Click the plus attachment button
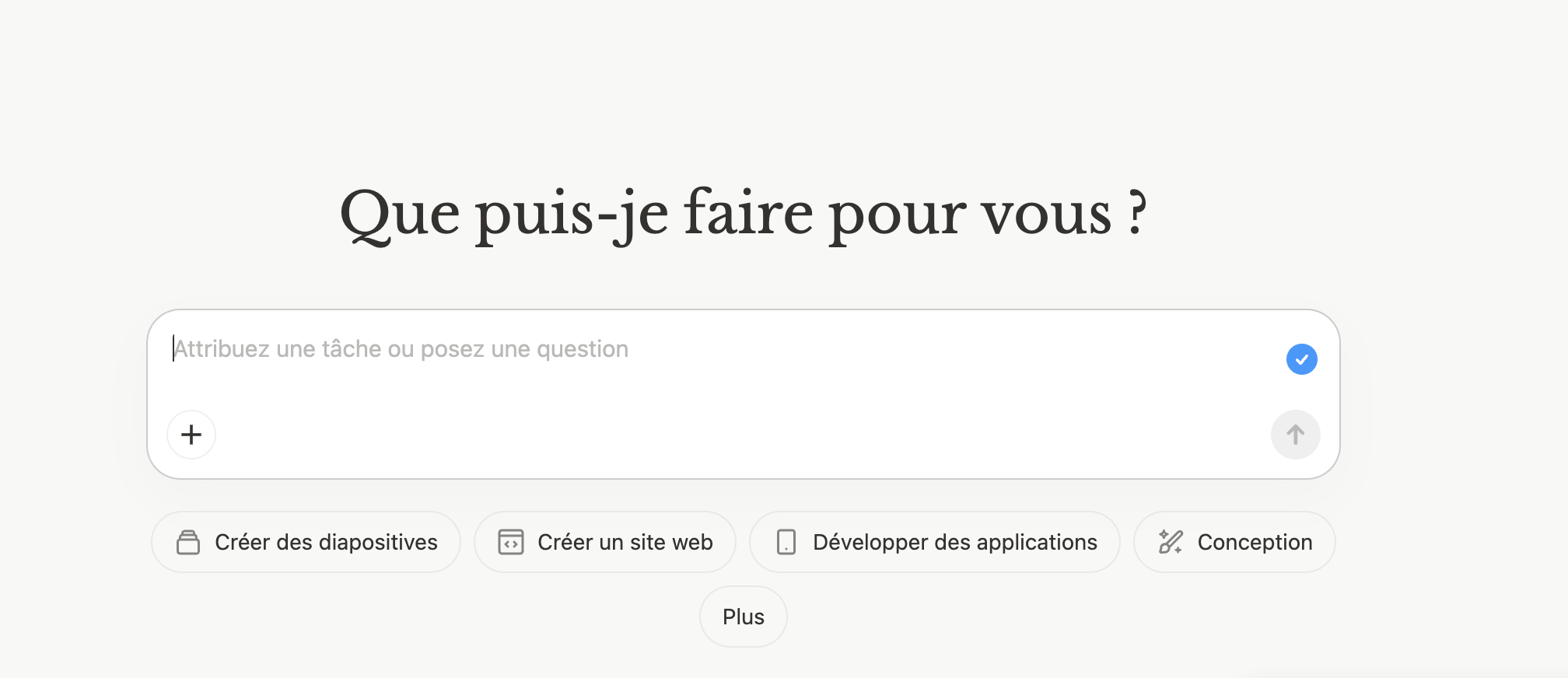Viewport: 1568px width, 678px height. pyautogui.click(x=191, y=435)
